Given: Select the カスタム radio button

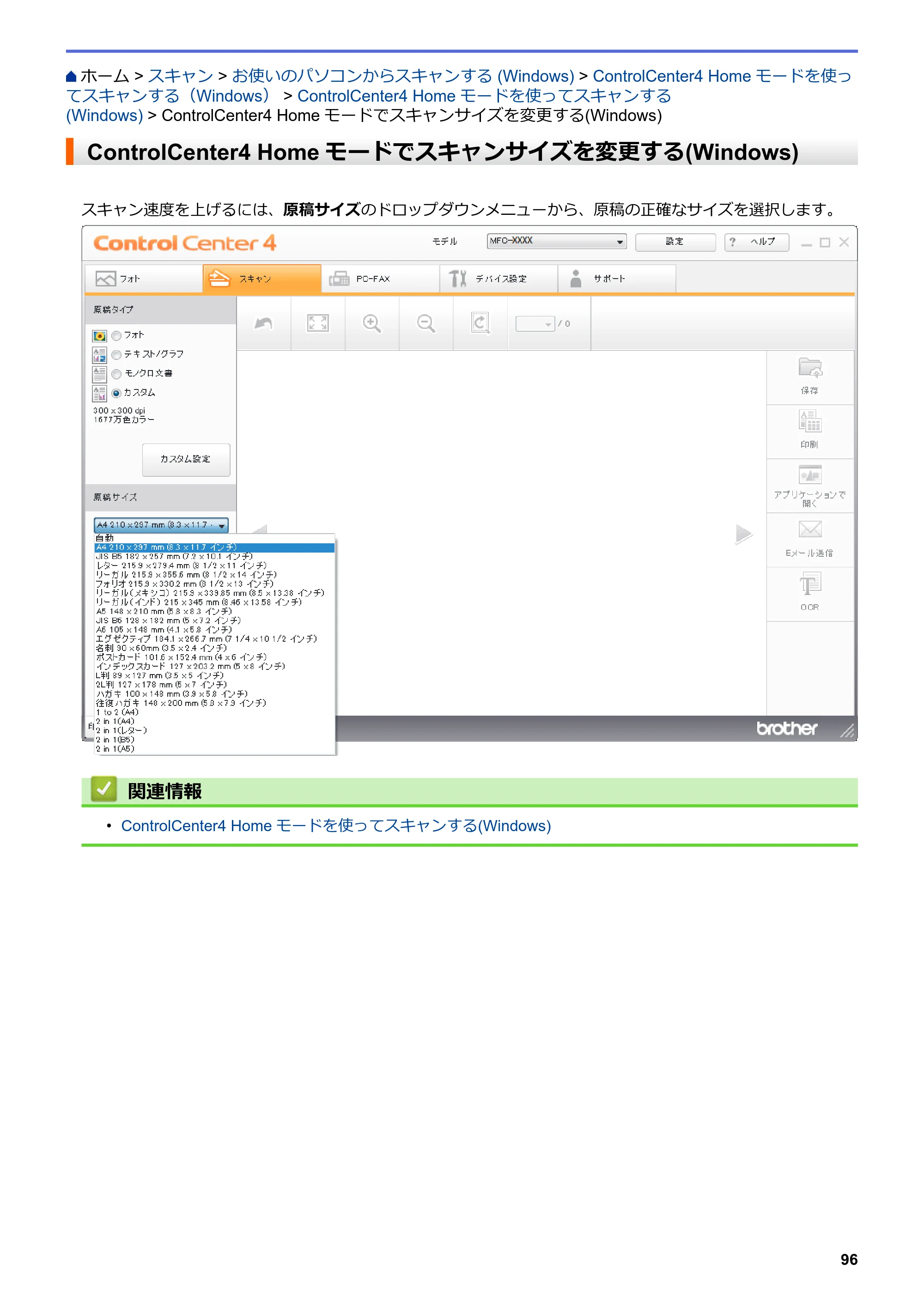Looking at the screenshot, I should pos(116,393).
